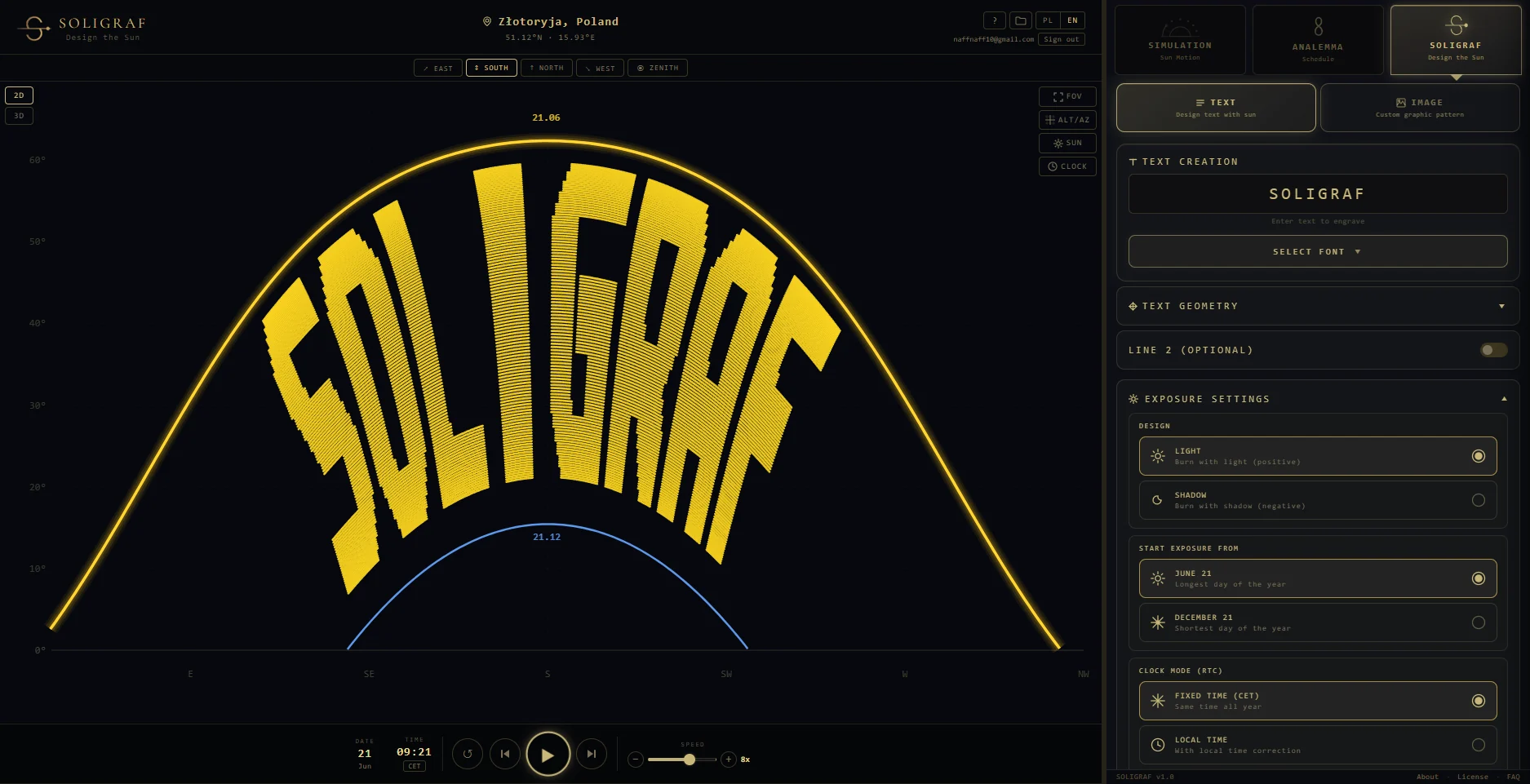Skip to next step

(x=592, y=754)
